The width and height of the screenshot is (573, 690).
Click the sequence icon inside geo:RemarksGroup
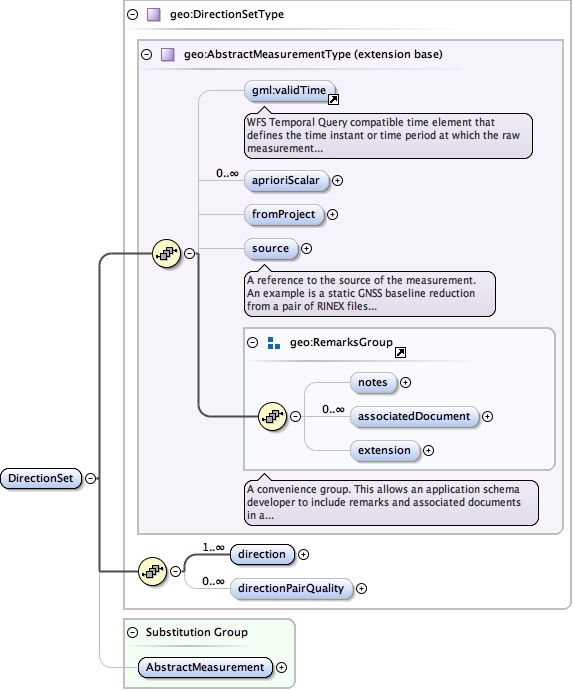click(272, 416)
